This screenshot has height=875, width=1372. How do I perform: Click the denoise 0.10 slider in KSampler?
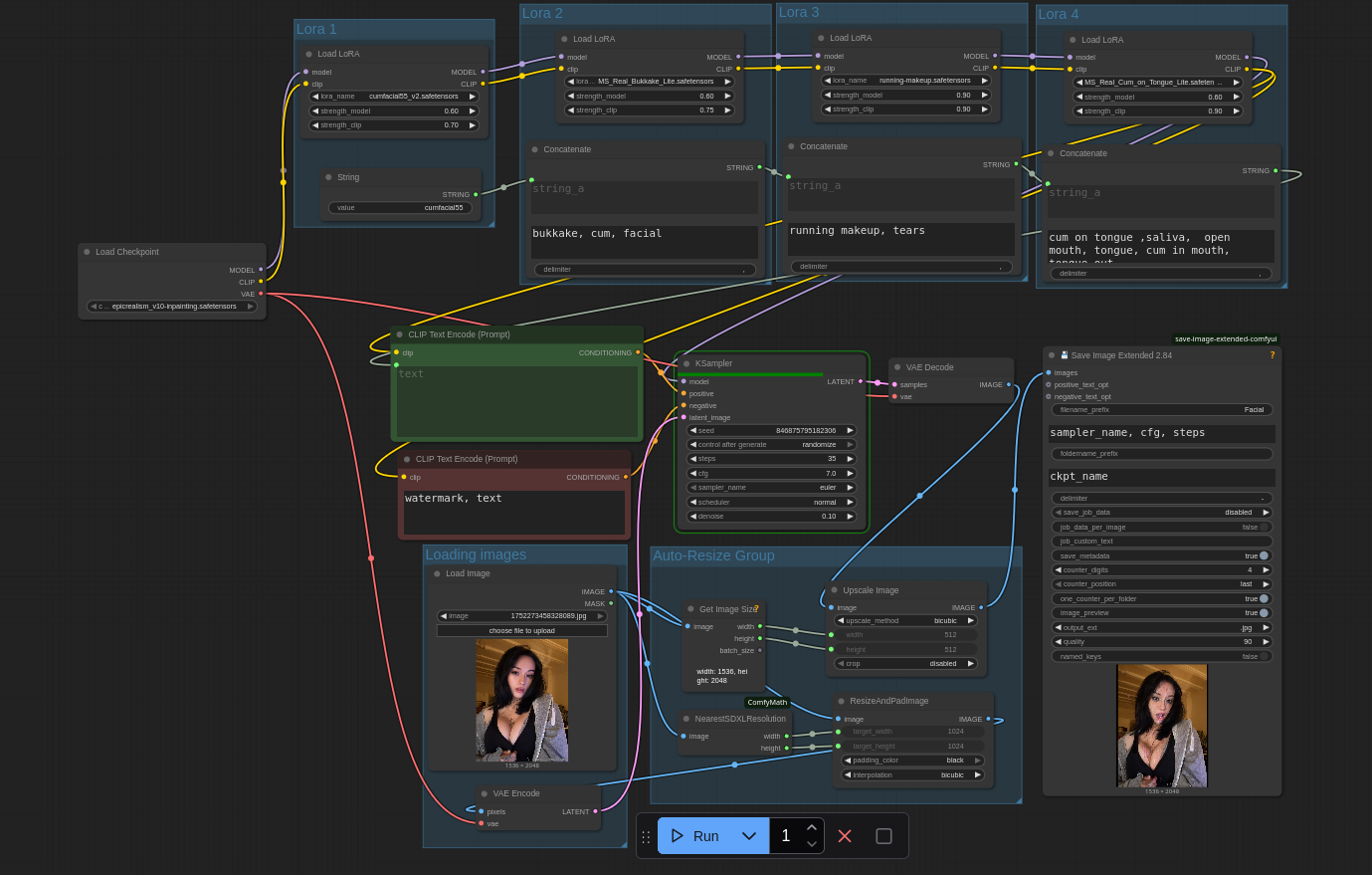click(772, 516)
